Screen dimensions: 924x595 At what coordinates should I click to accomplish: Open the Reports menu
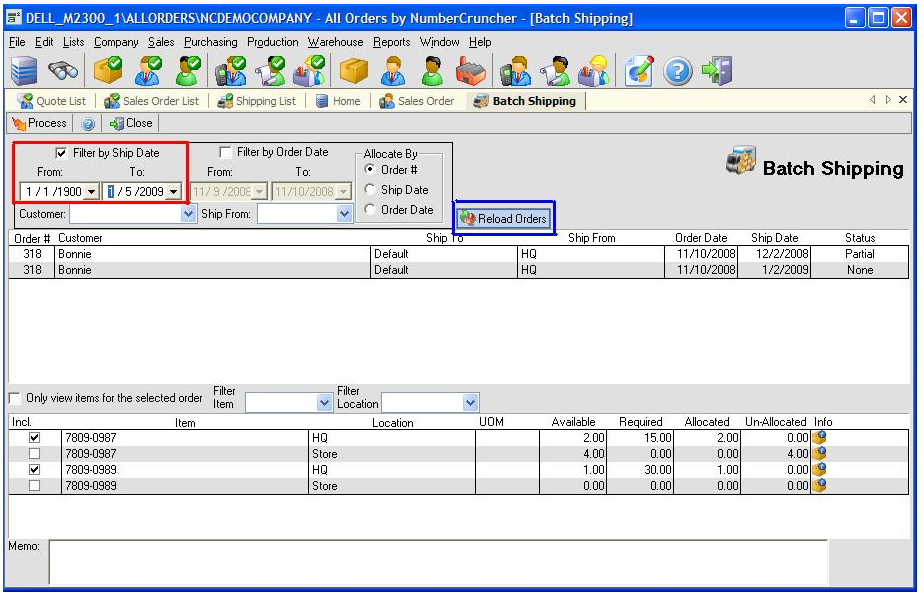coord(391,42)
